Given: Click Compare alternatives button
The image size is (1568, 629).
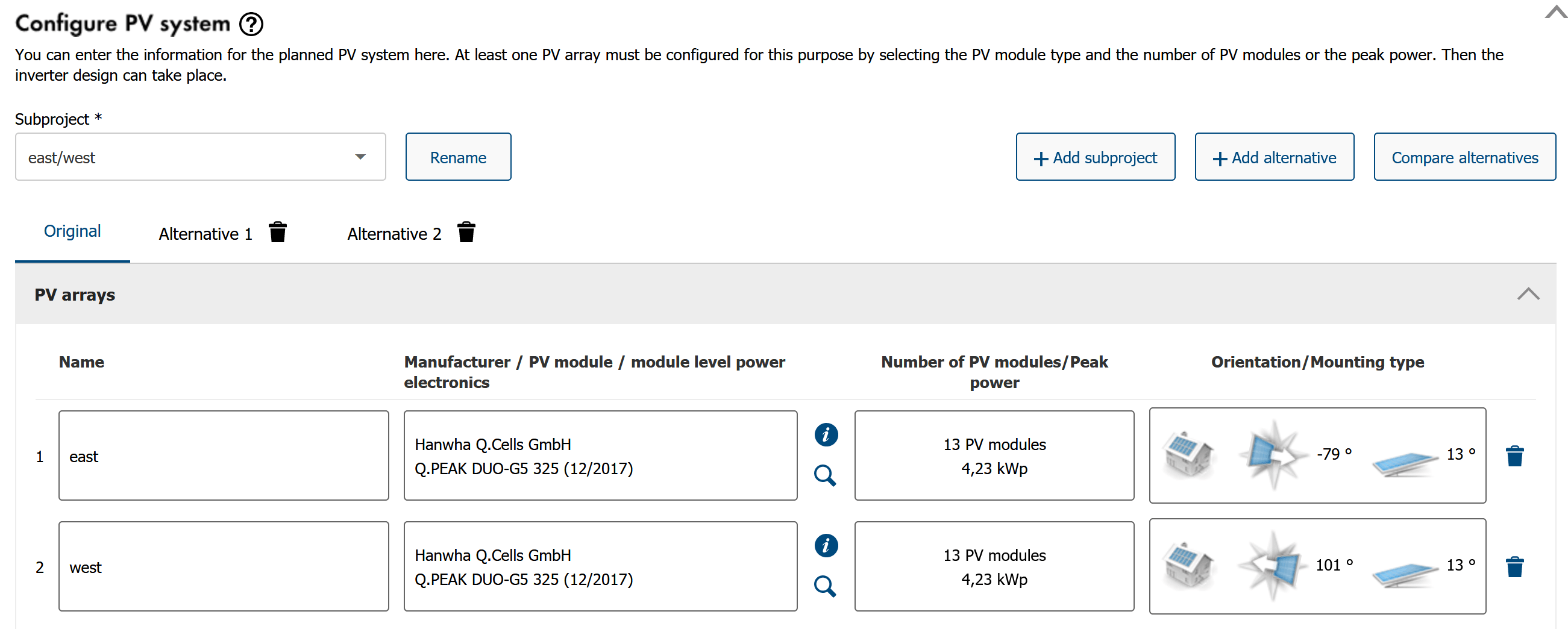Looking at the screenshot, I should (1464, 157).
